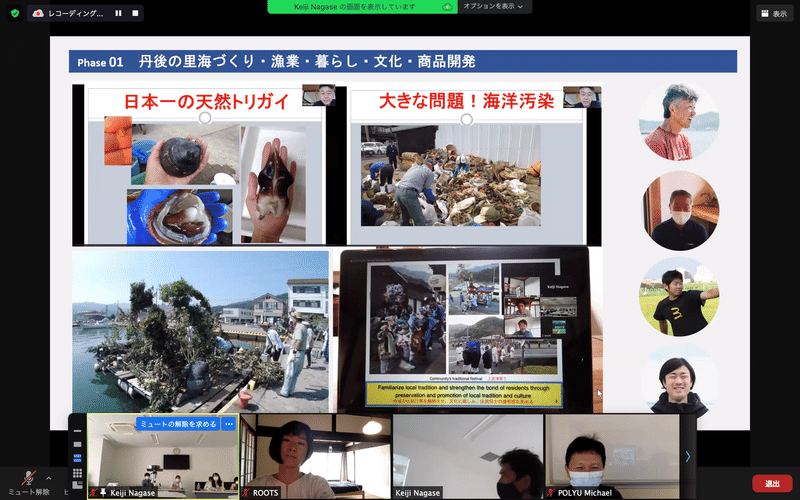Click the レコーディング recording status label
This screenshot has height=500, width=800.
coord(76,14)
